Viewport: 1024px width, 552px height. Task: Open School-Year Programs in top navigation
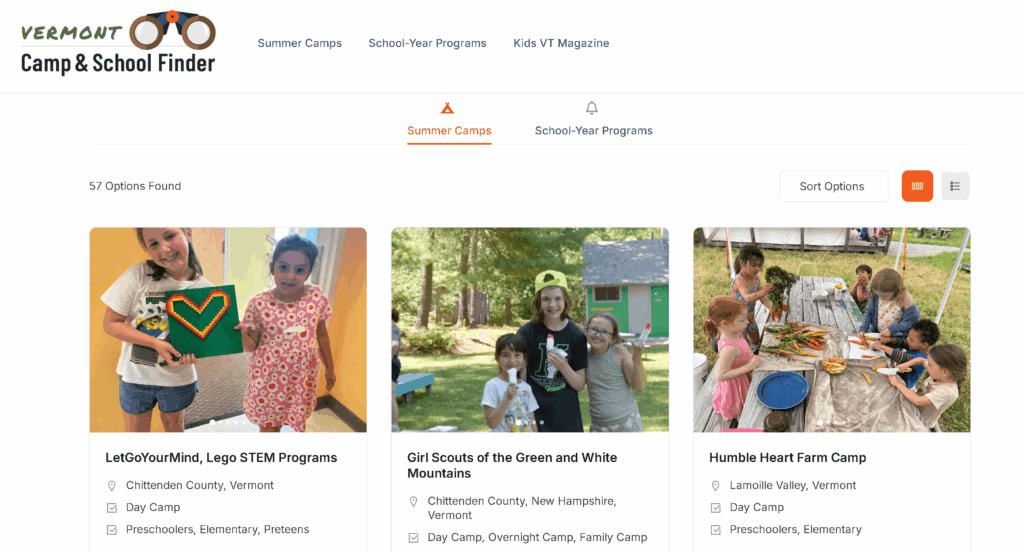pos(427,43)
